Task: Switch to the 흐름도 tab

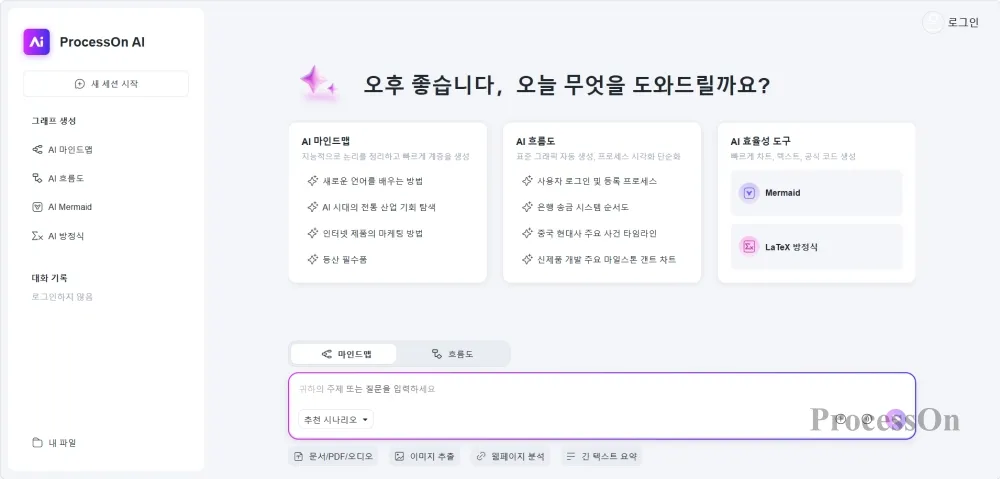Action: coord(453,353)
